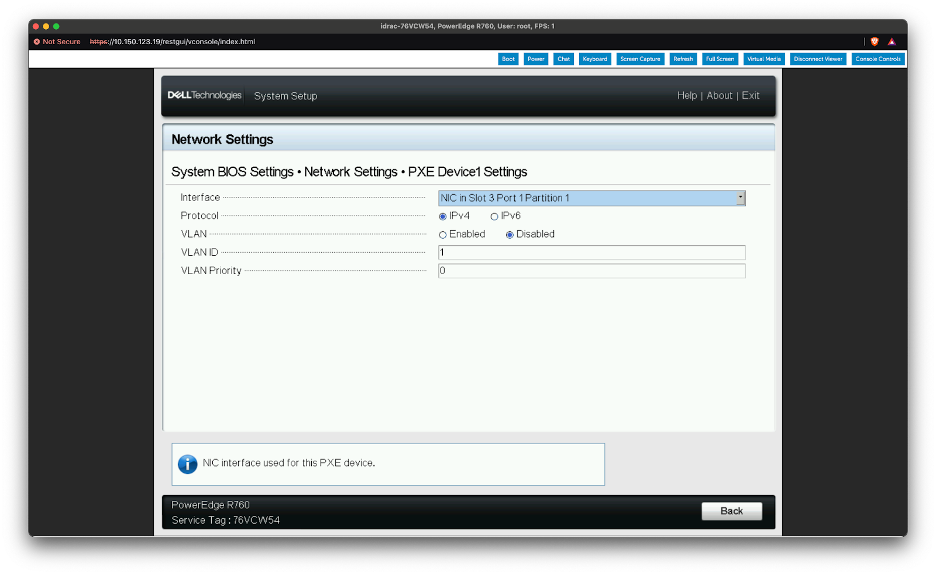Open the Chat panel
Screen dimensions: 936x574
pyautogui.click(x=564, y=59)
